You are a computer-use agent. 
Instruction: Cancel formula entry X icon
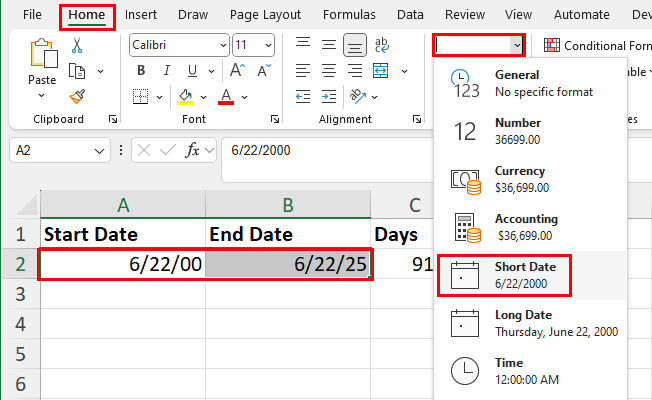(x=144, y=150)
